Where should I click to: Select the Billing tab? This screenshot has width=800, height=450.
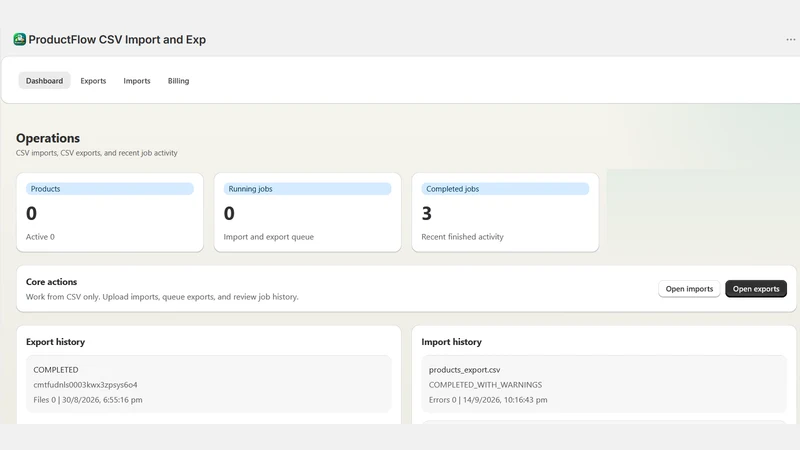pyautogui.click(x=179, y=81)
